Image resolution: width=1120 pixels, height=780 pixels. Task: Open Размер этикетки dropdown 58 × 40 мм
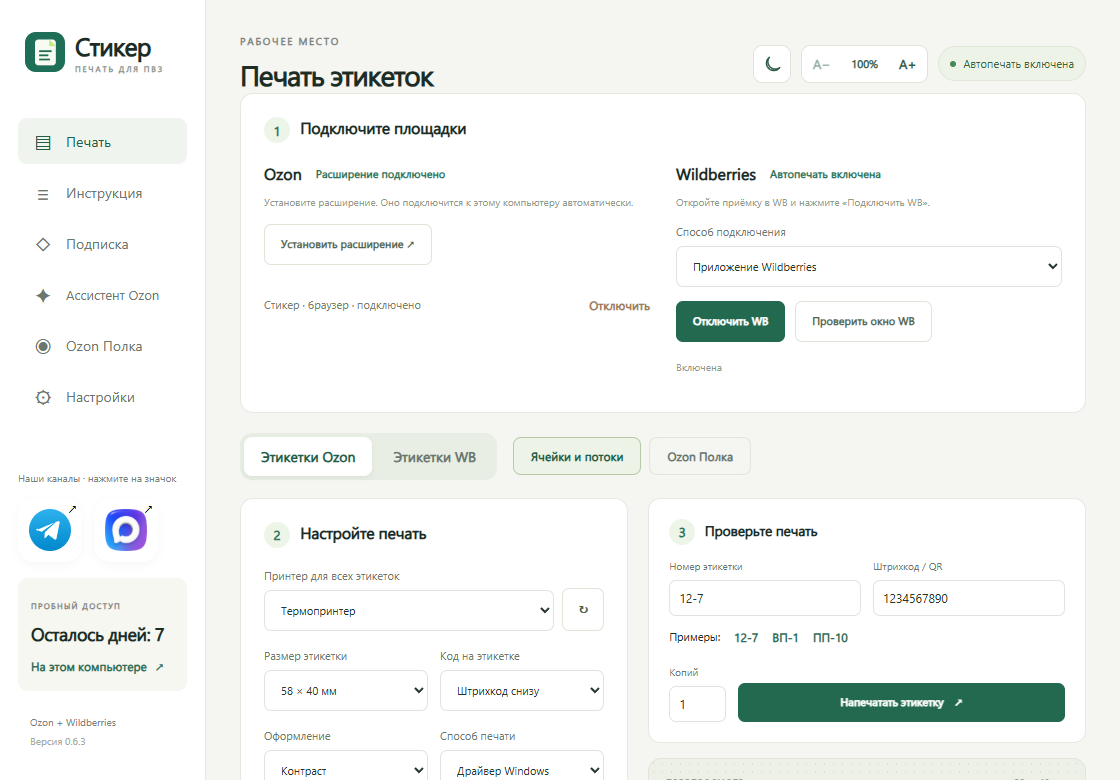pyautogui.click(x=346, y=691)
